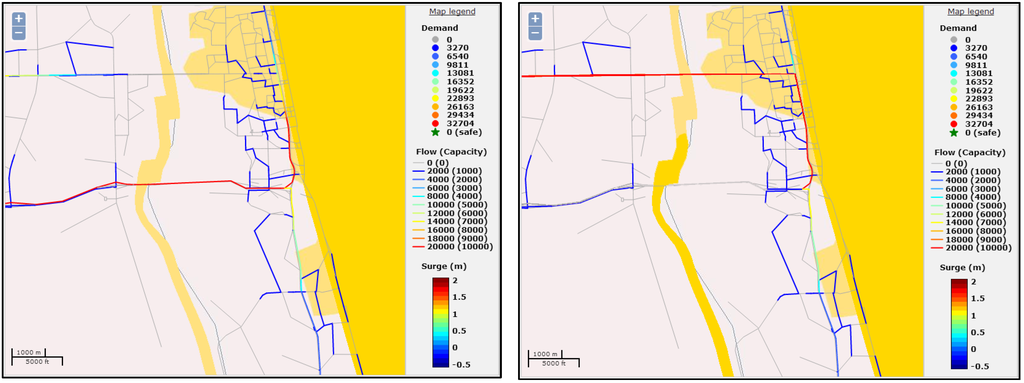Zoom in on the right map
This screenshot has height=383, width=1024.
[x=535, y=19]
